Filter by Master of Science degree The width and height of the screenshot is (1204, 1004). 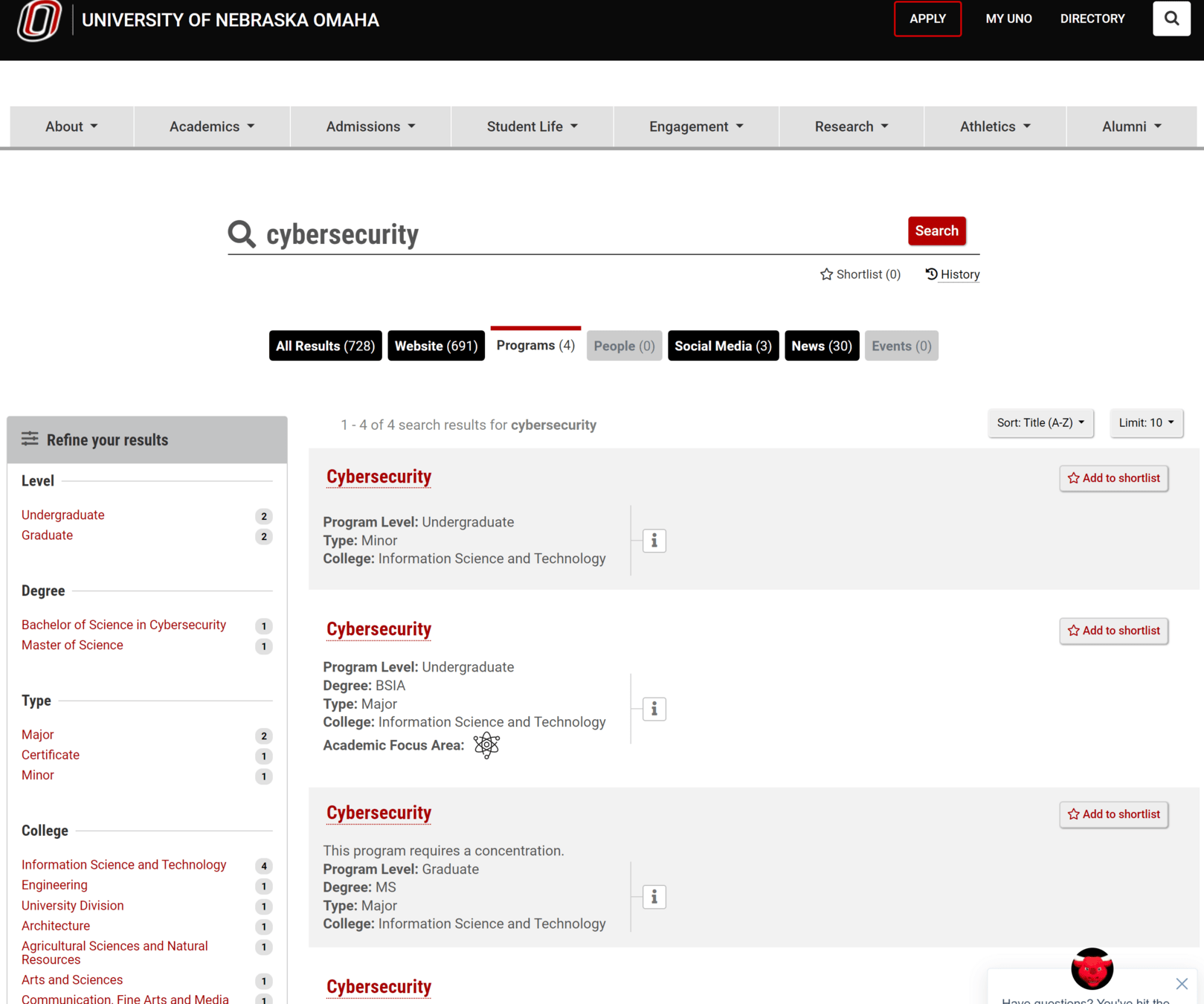[72, 645]
